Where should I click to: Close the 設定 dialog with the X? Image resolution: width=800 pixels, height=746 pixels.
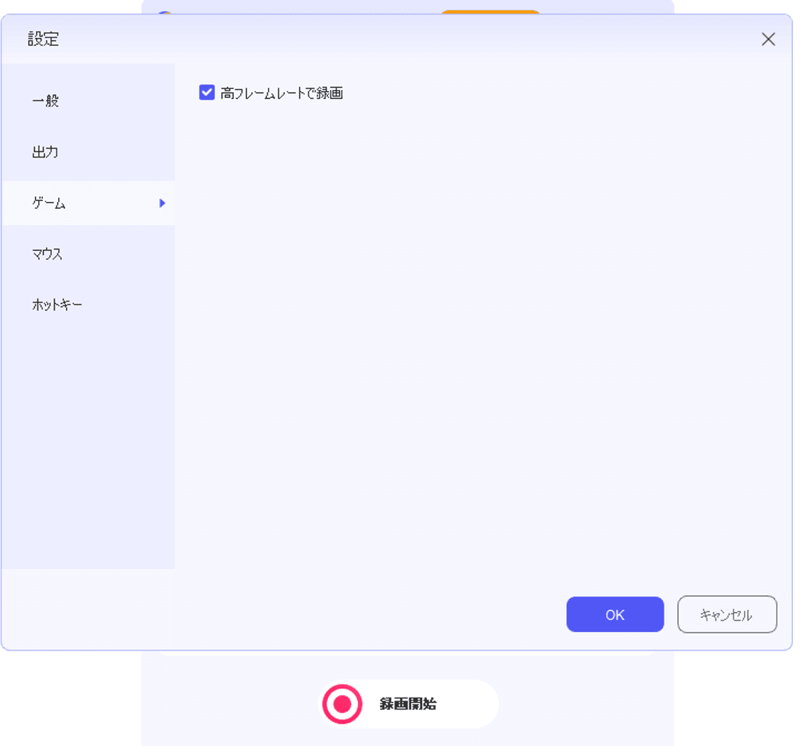[768, 39]
